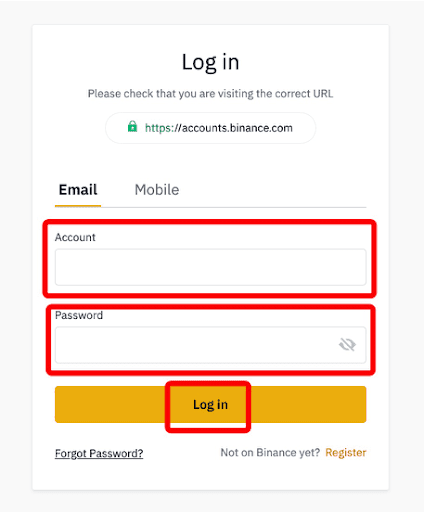This screenshot has height=512, width=424.
Task: Focus the Account input field
Action: click(x=211, y=267)
